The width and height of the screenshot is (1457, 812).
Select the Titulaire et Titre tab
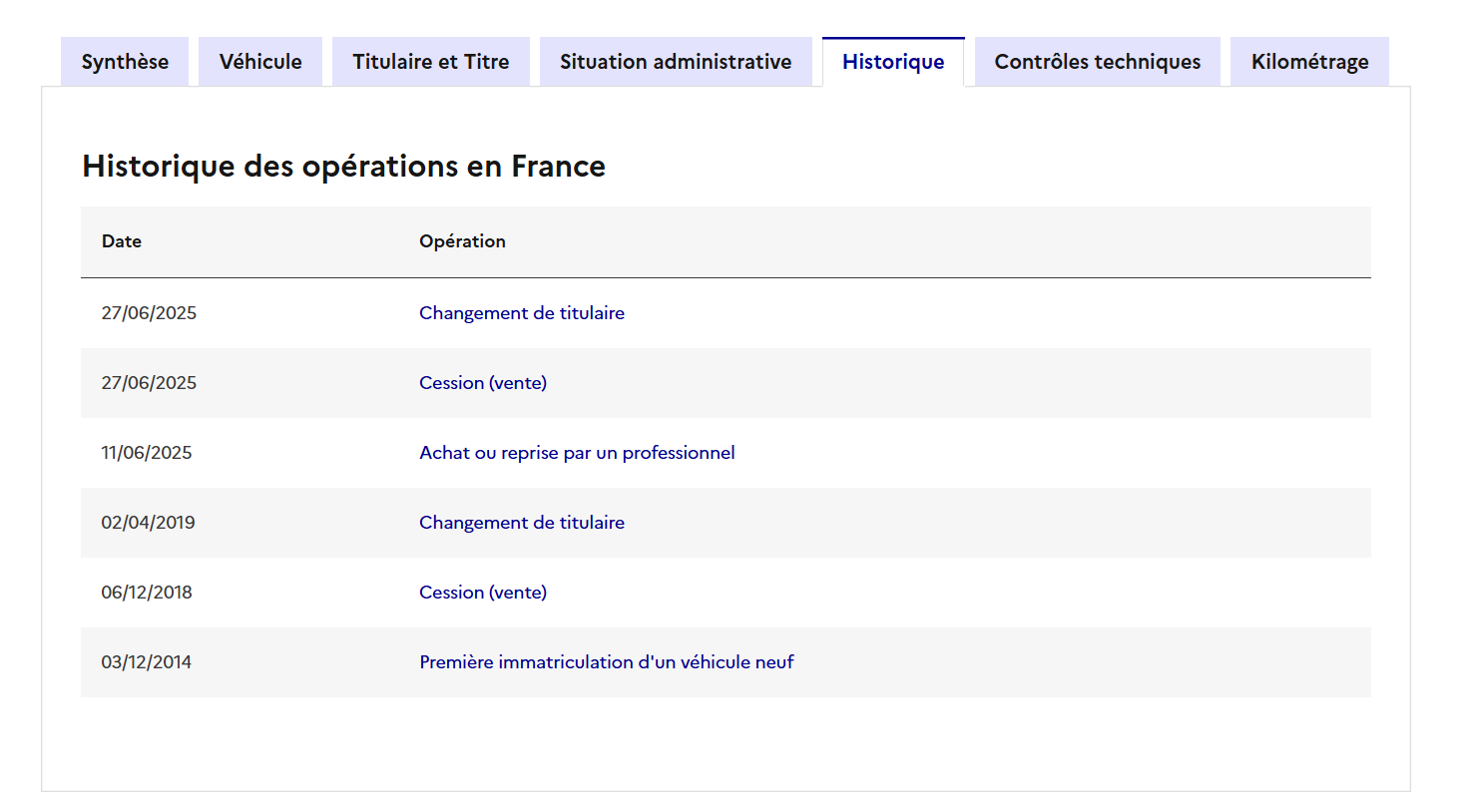coord(430,62)
